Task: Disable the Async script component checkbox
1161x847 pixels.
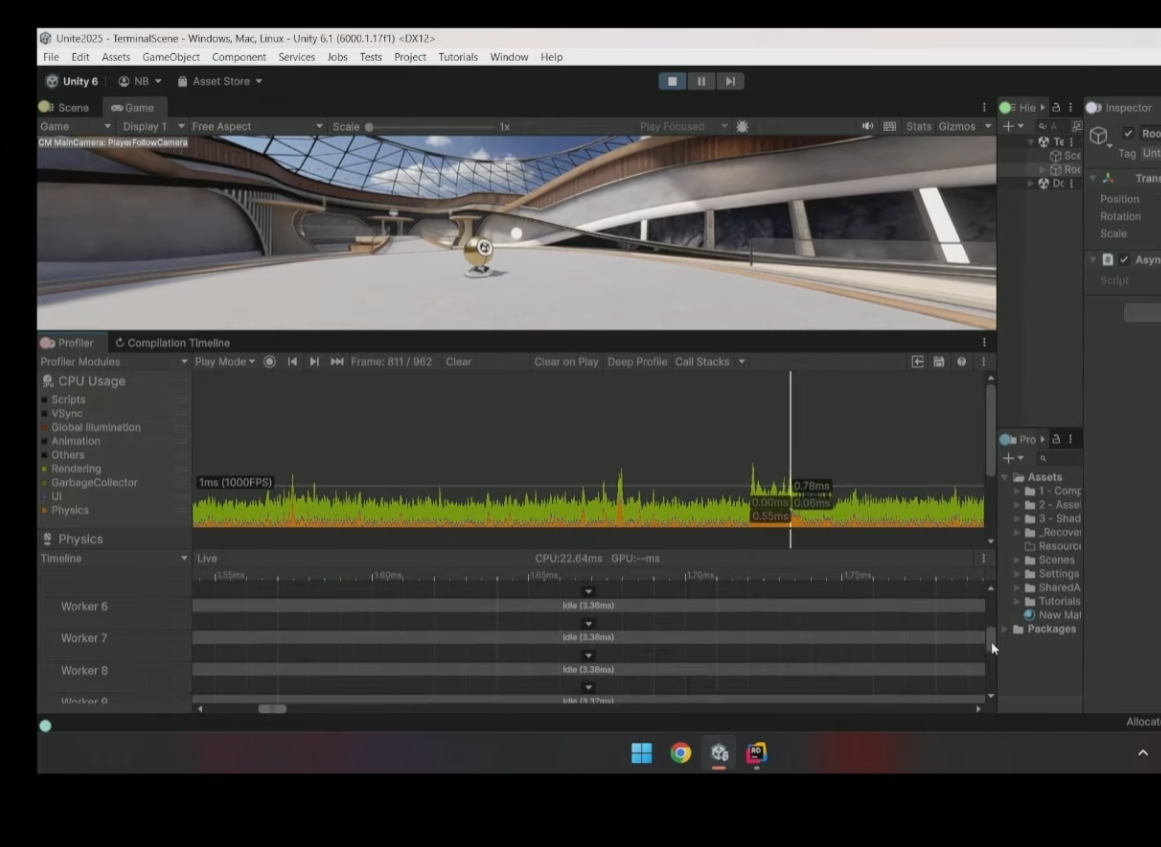Action: pos(1125,259)
